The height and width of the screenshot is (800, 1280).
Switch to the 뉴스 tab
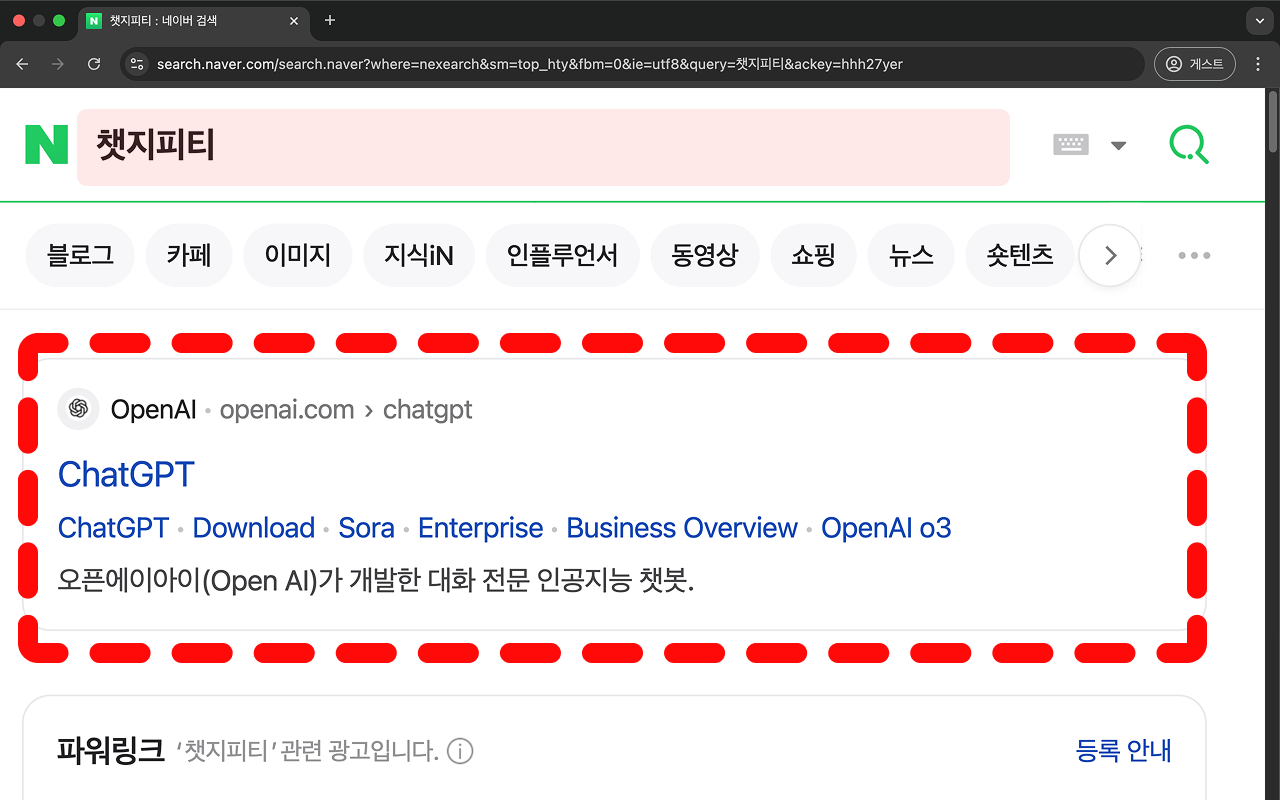pyautogui.click(x=911, y=256)
